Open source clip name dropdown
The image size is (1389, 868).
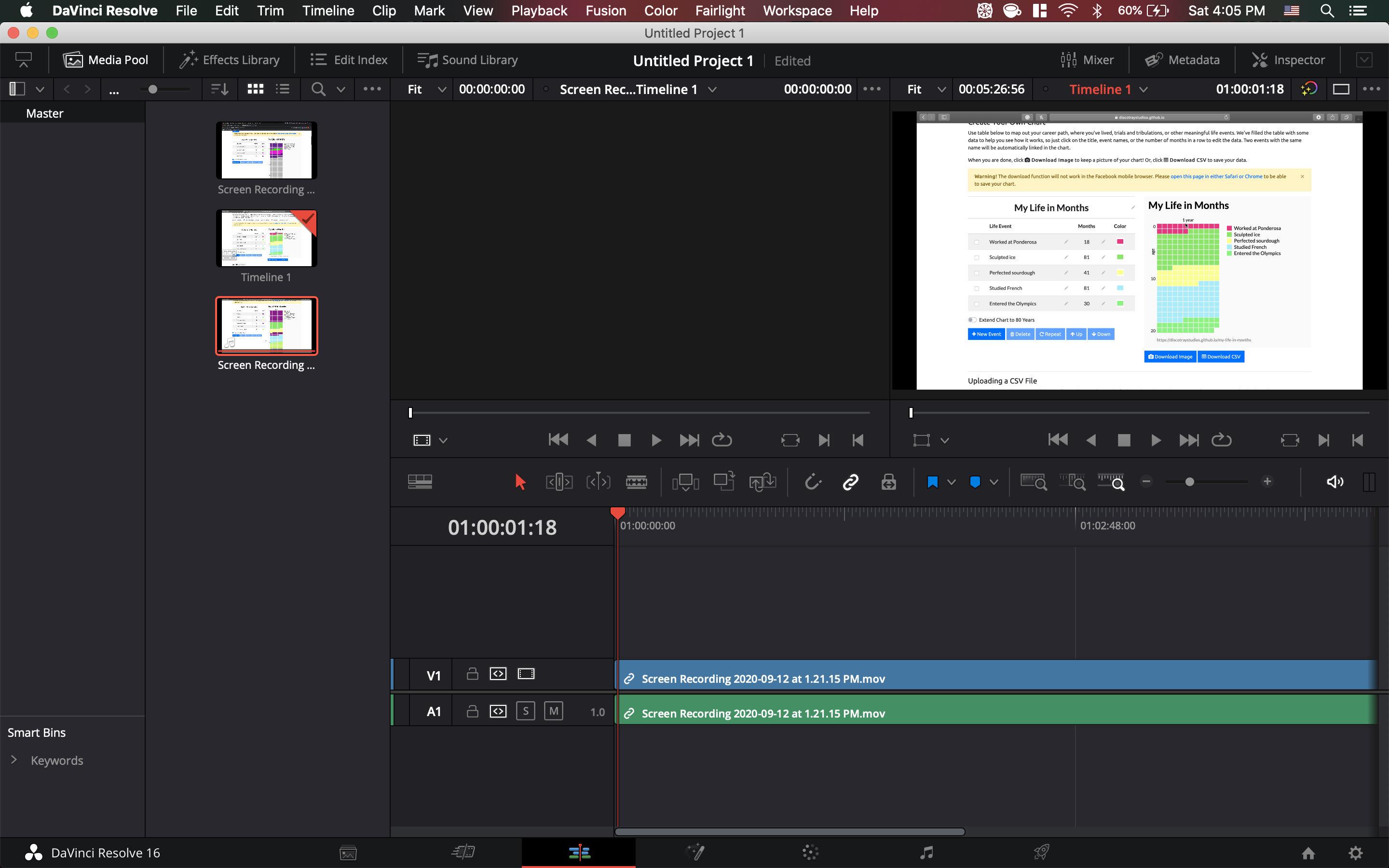(x=712, y=90)
